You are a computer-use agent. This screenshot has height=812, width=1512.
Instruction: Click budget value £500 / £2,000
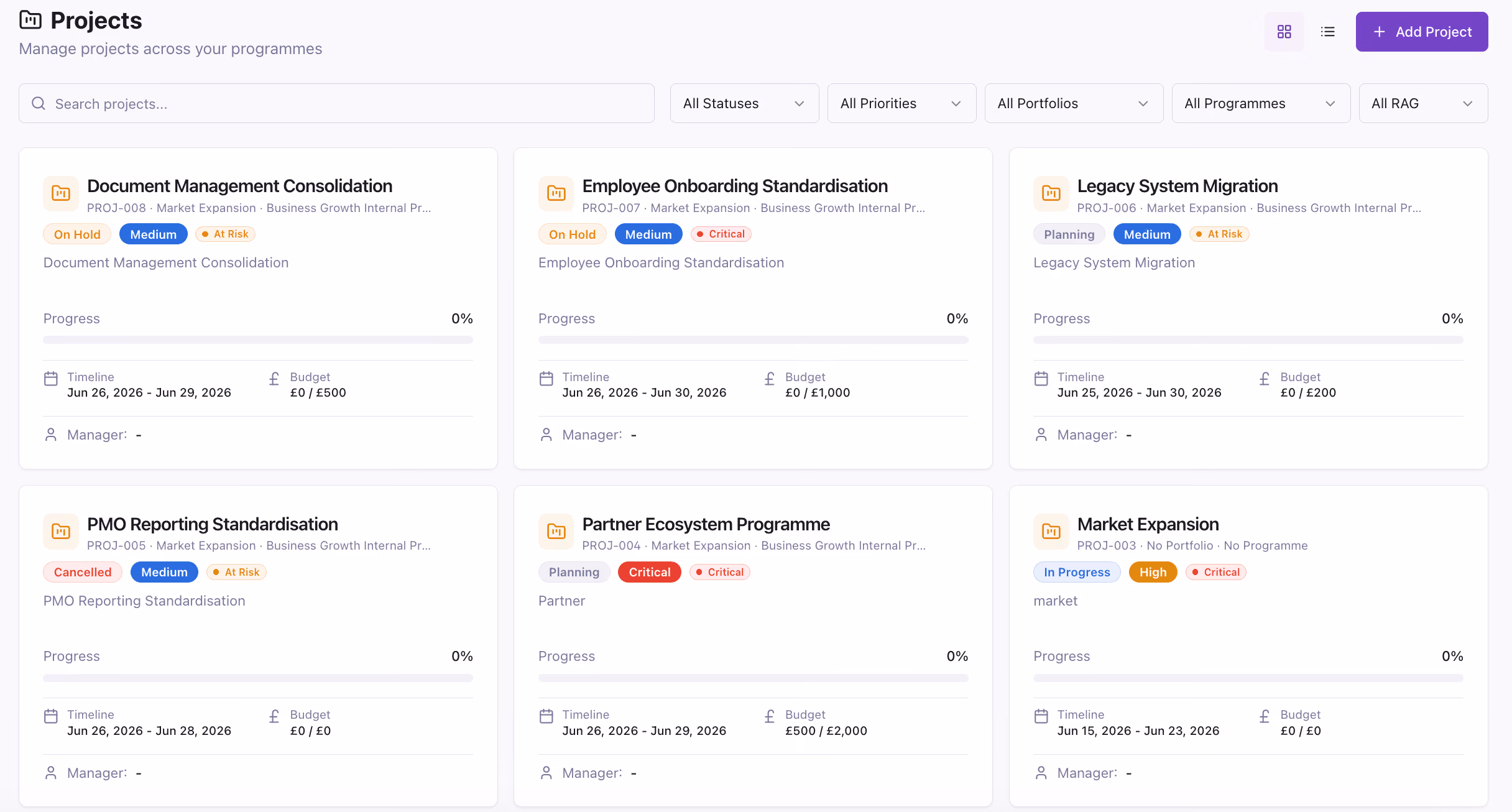826,731
